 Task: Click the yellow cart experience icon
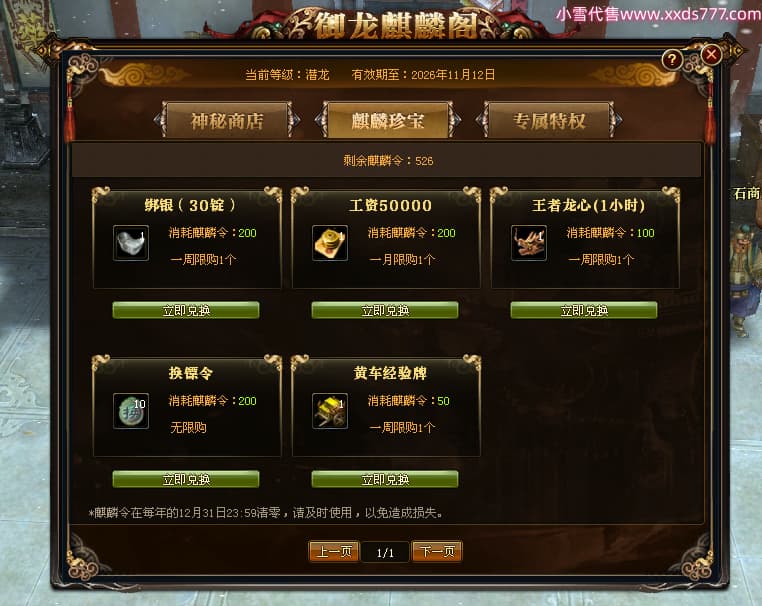tap(330, 411)
